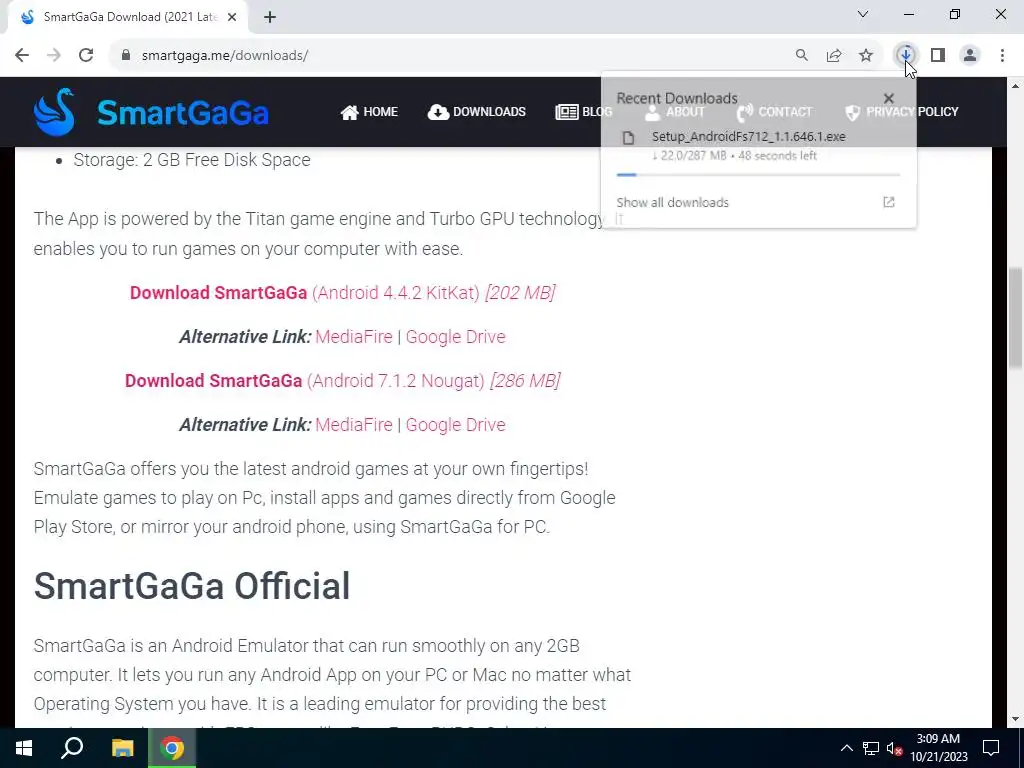Click MediaFire link under the Nougat download
Screen dimensions: 1024x768
(354, 425)
